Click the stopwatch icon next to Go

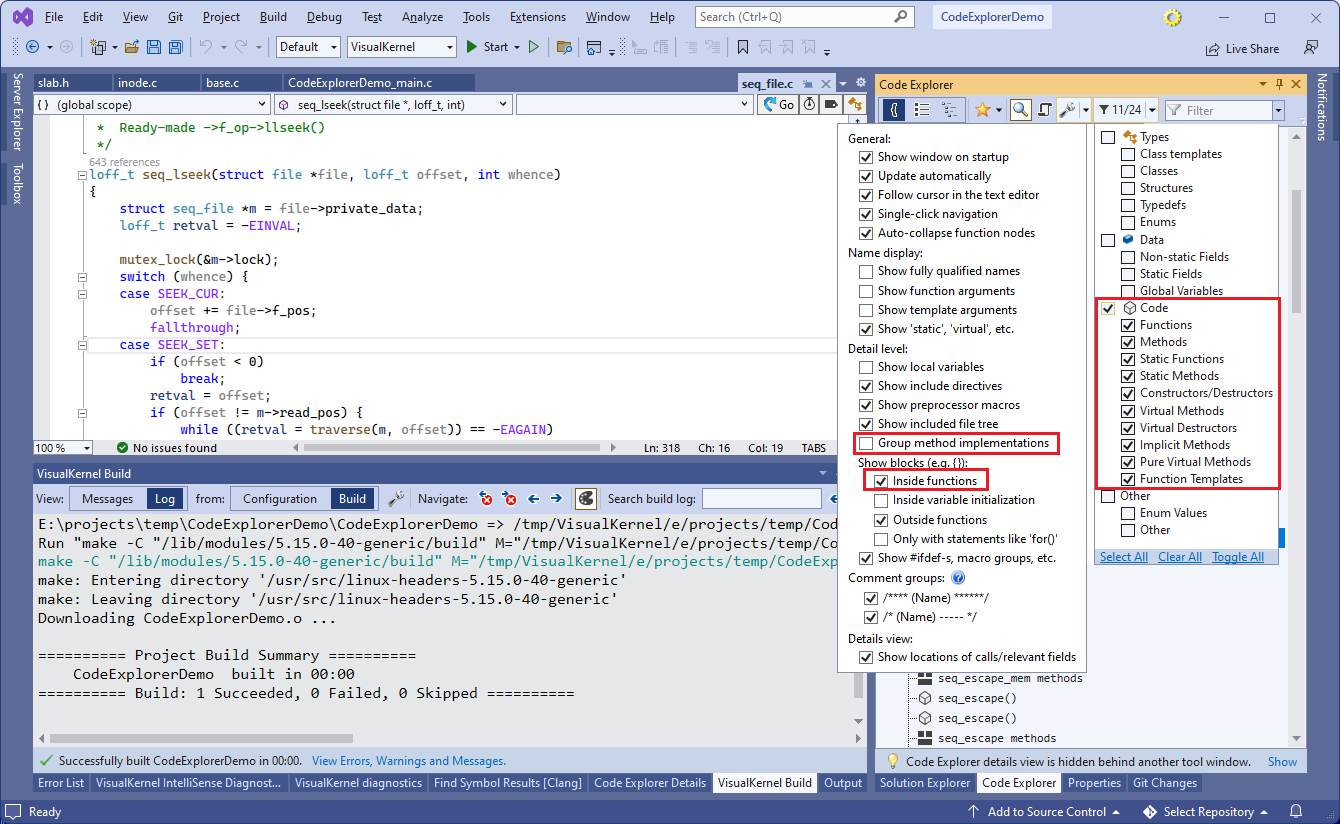(808, 104)
